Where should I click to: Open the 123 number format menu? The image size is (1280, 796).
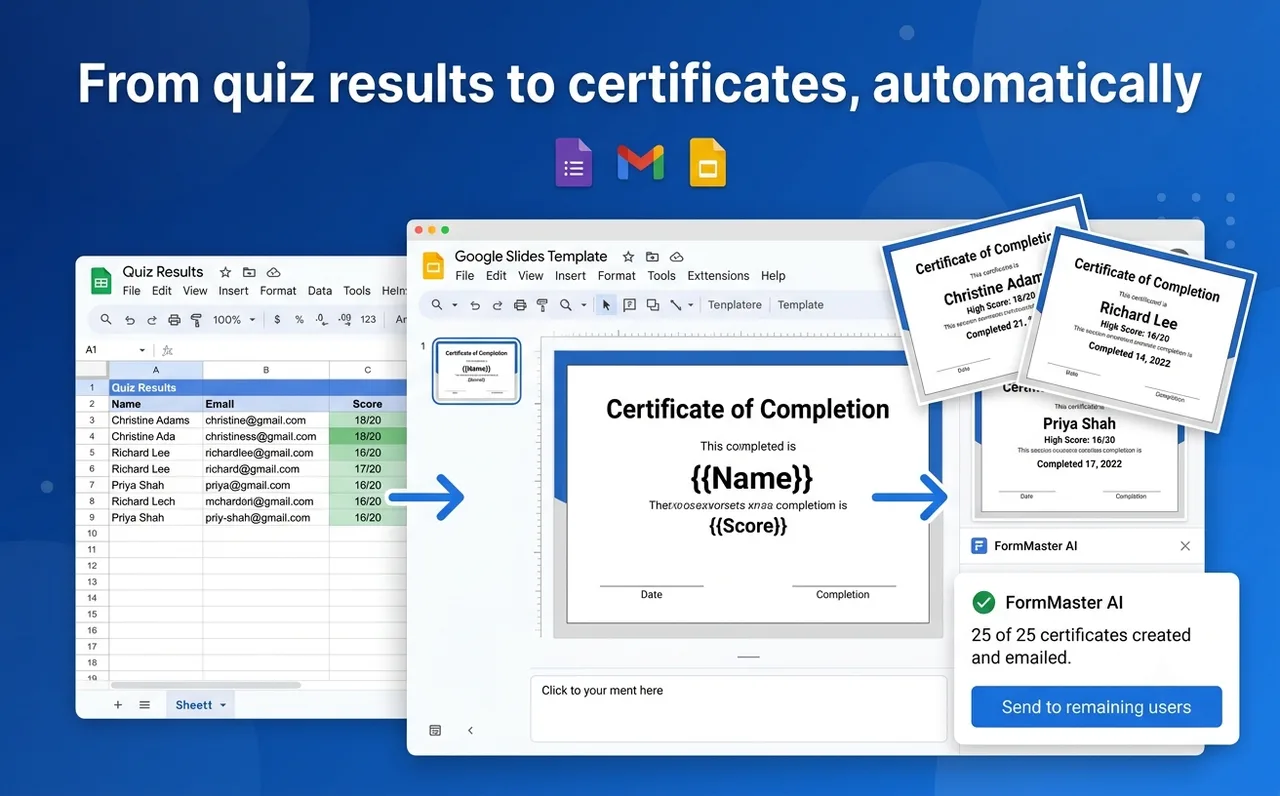tap(368, 320)
